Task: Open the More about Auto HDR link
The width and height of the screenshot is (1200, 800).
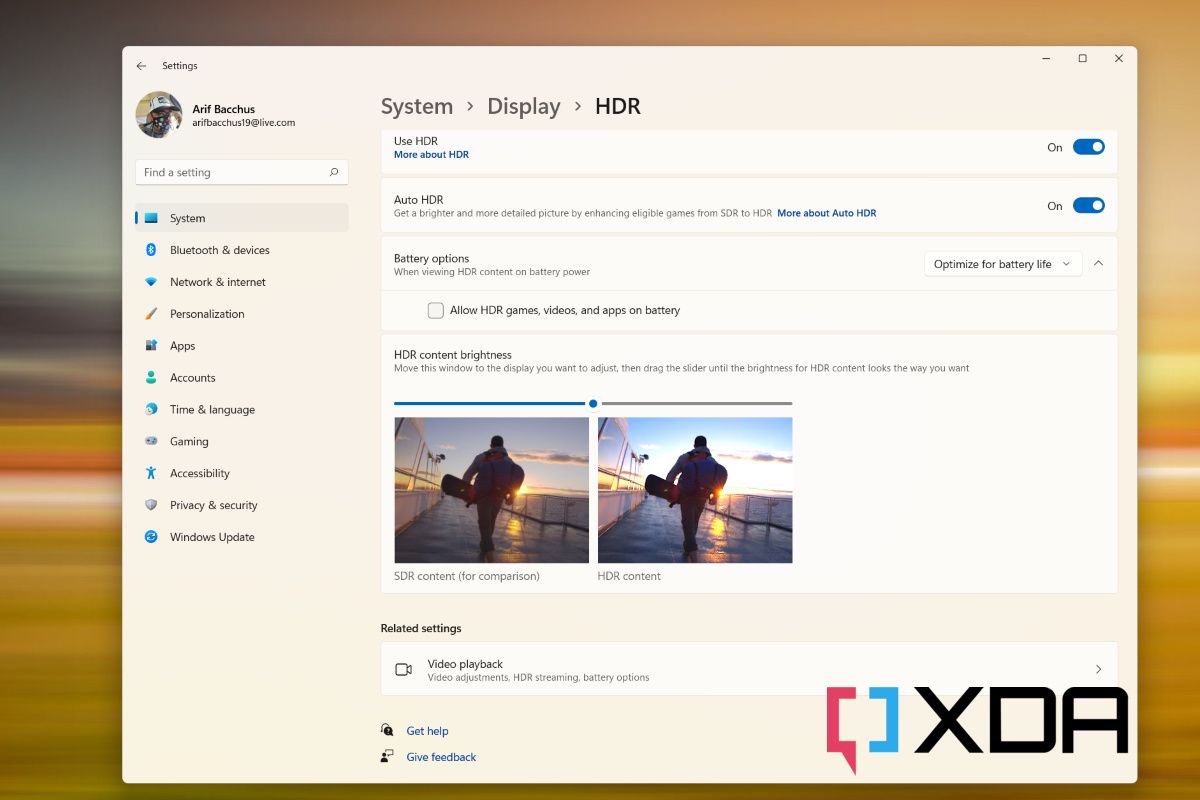Action: 827,213
